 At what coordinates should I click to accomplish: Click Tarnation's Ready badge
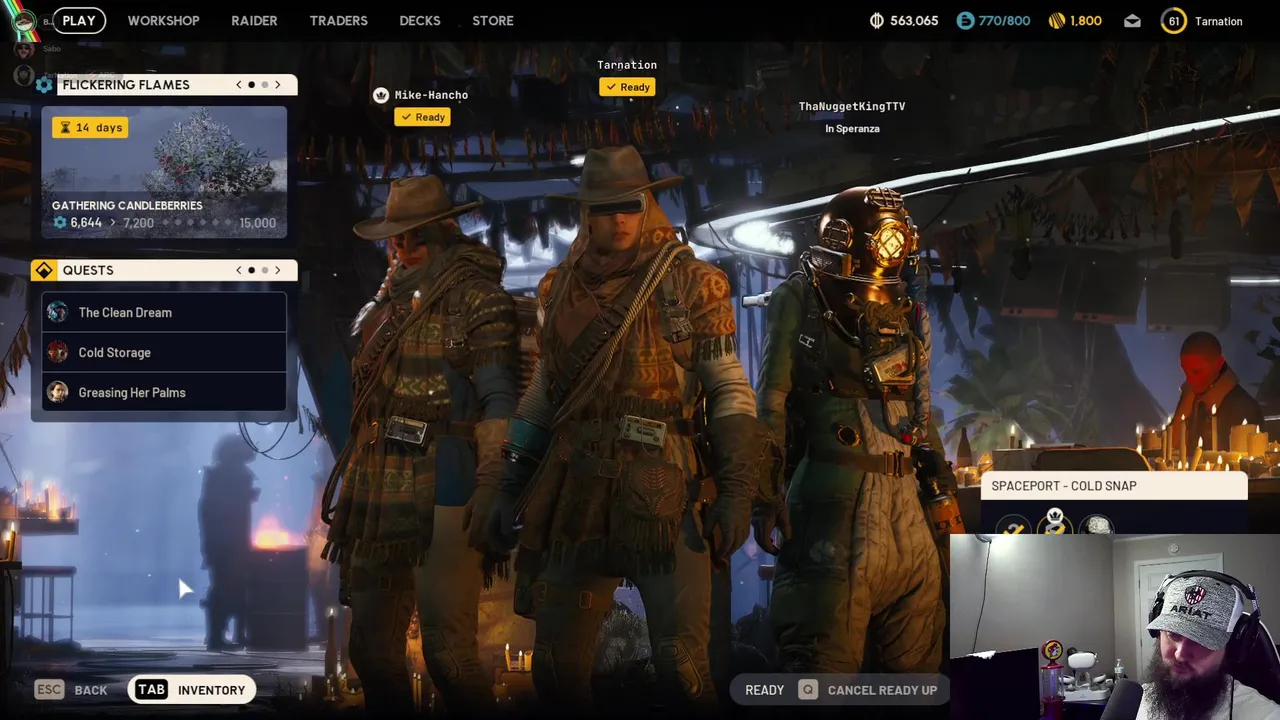pyautogui.click(x=628, y=87)
